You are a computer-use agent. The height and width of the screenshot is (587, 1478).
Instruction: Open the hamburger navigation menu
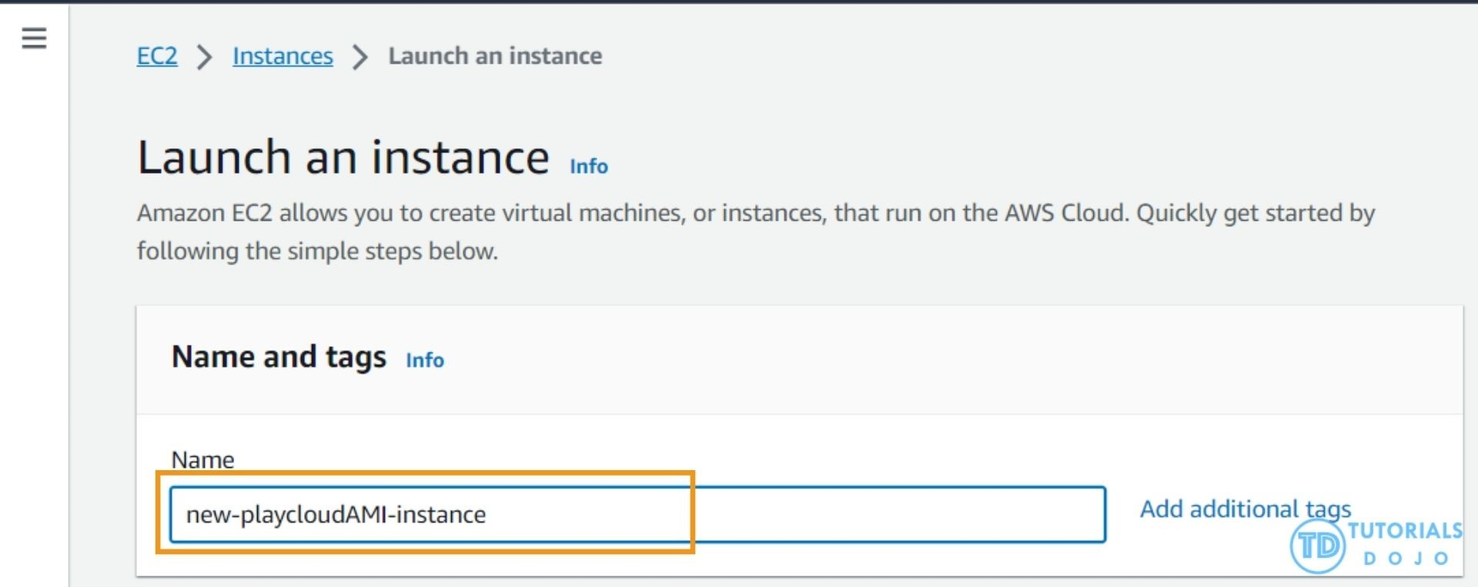[x=34, y=39]
